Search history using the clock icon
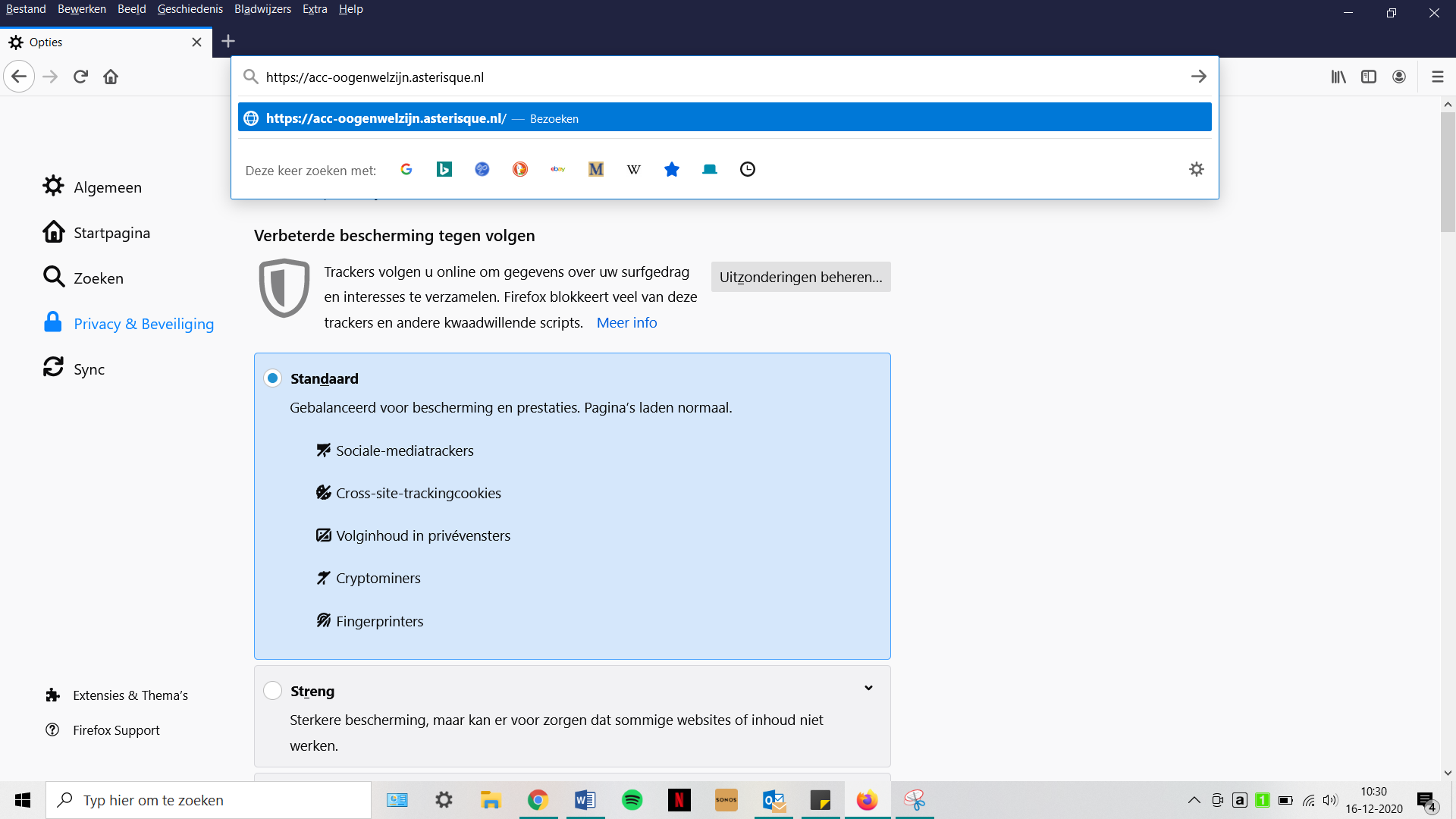1456x819 pixels. click(x=748, y=169)
